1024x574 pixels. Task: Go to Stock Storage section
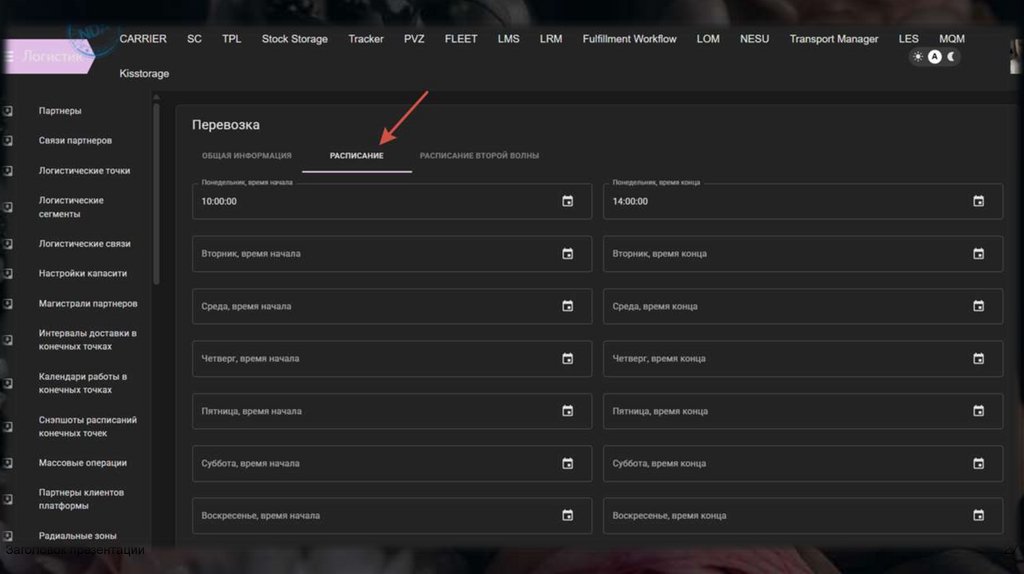click(x=294, y=39)
